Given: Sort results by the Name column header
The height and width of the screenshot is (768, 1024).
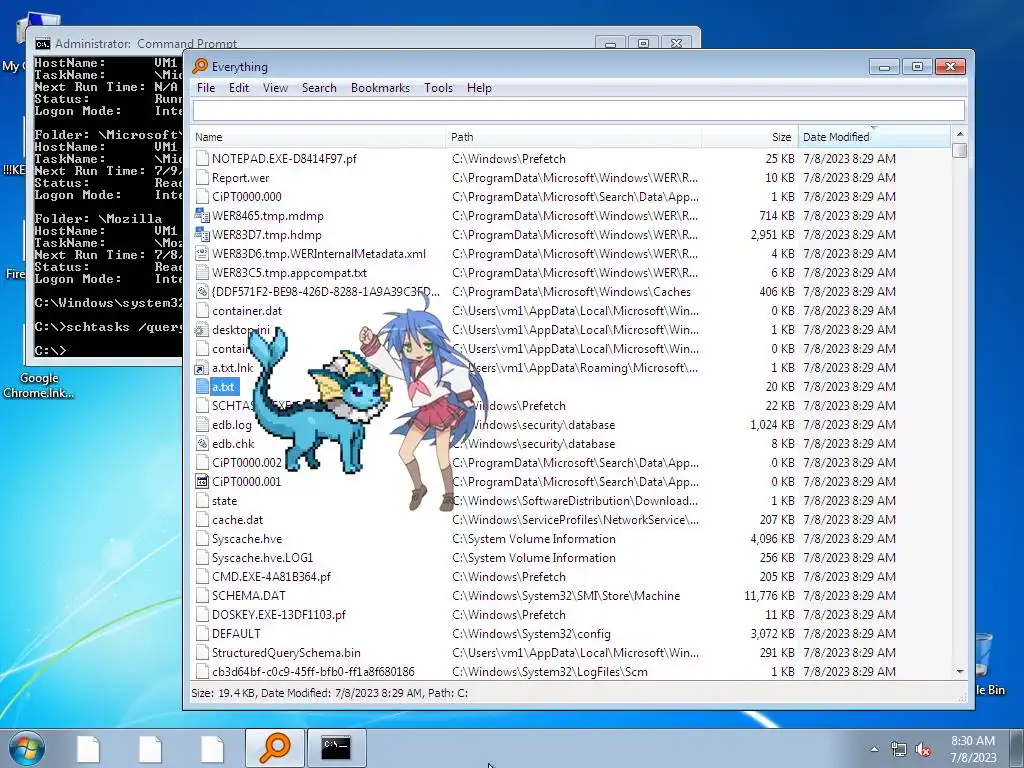Looking at the screenshot, I should click(x=319, y=137).
